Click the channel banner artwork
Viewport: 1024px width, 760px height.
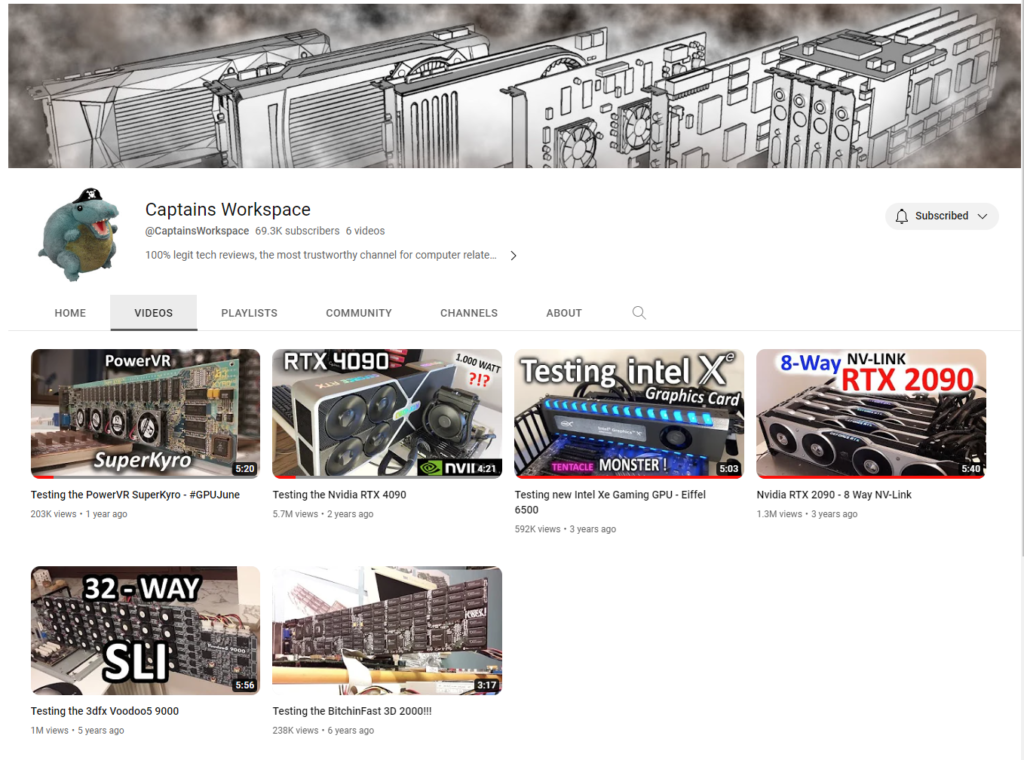[512, 85]
